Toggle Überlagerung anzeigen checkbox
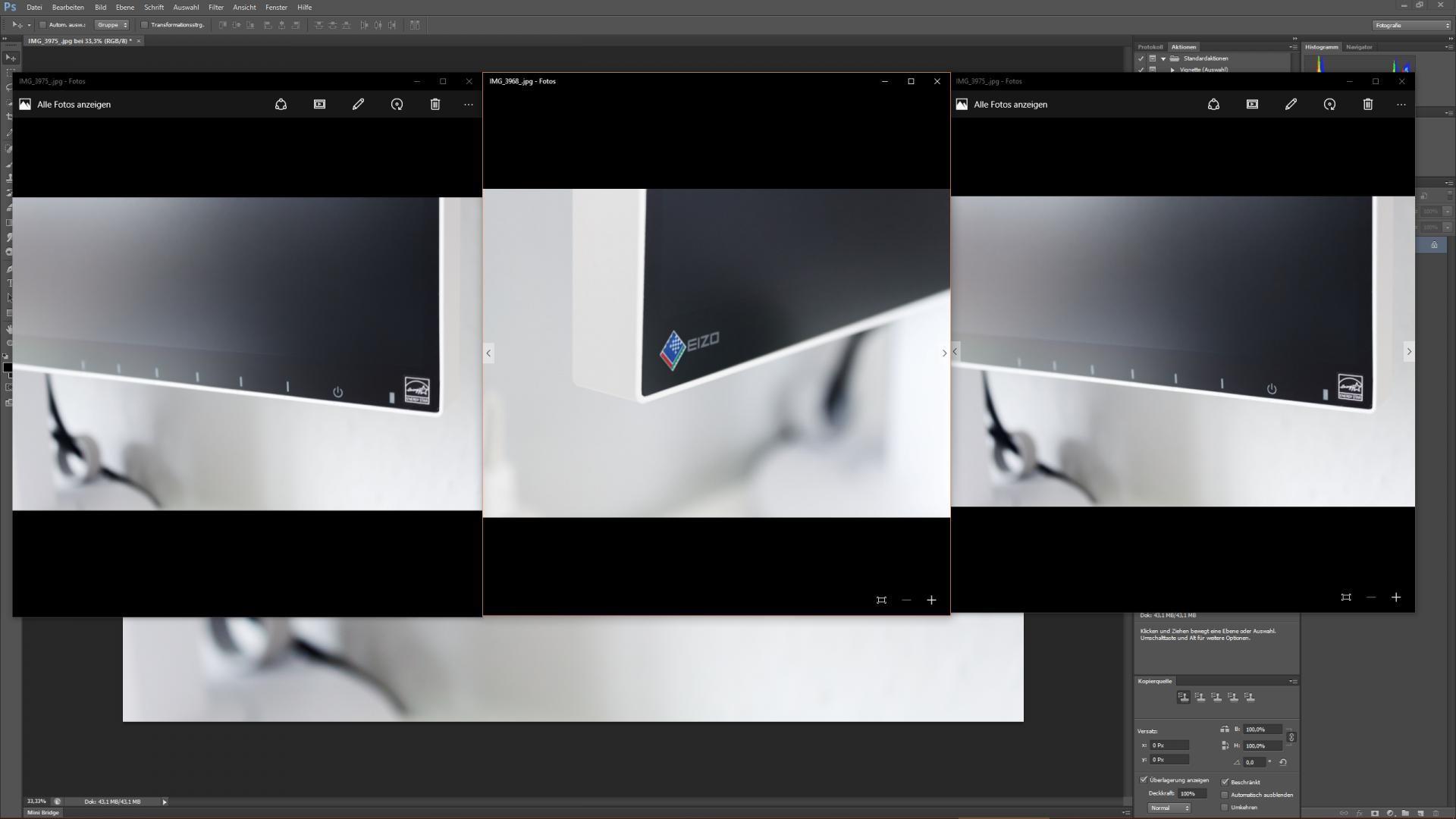 [x=1144, y=780]
